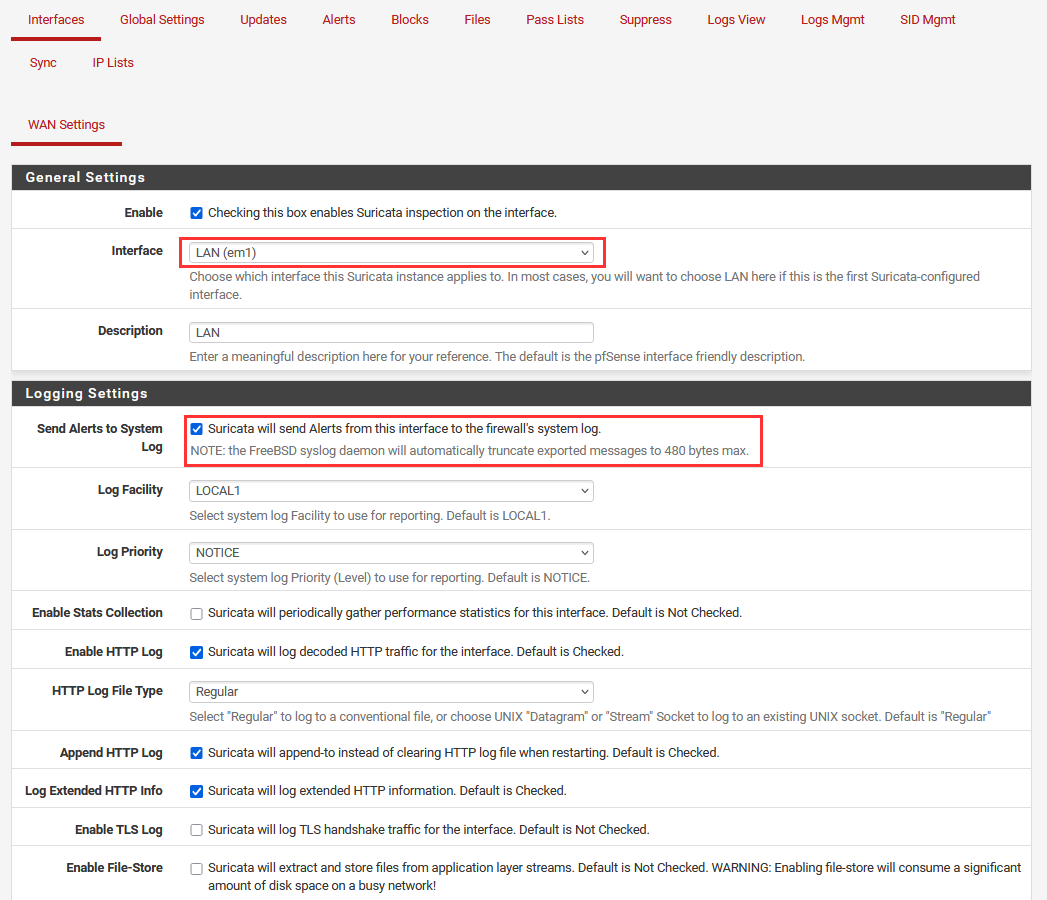Switch to the Alerts tab
The height and width of the screenshot is (900, 1047).
tap(338, 20)
